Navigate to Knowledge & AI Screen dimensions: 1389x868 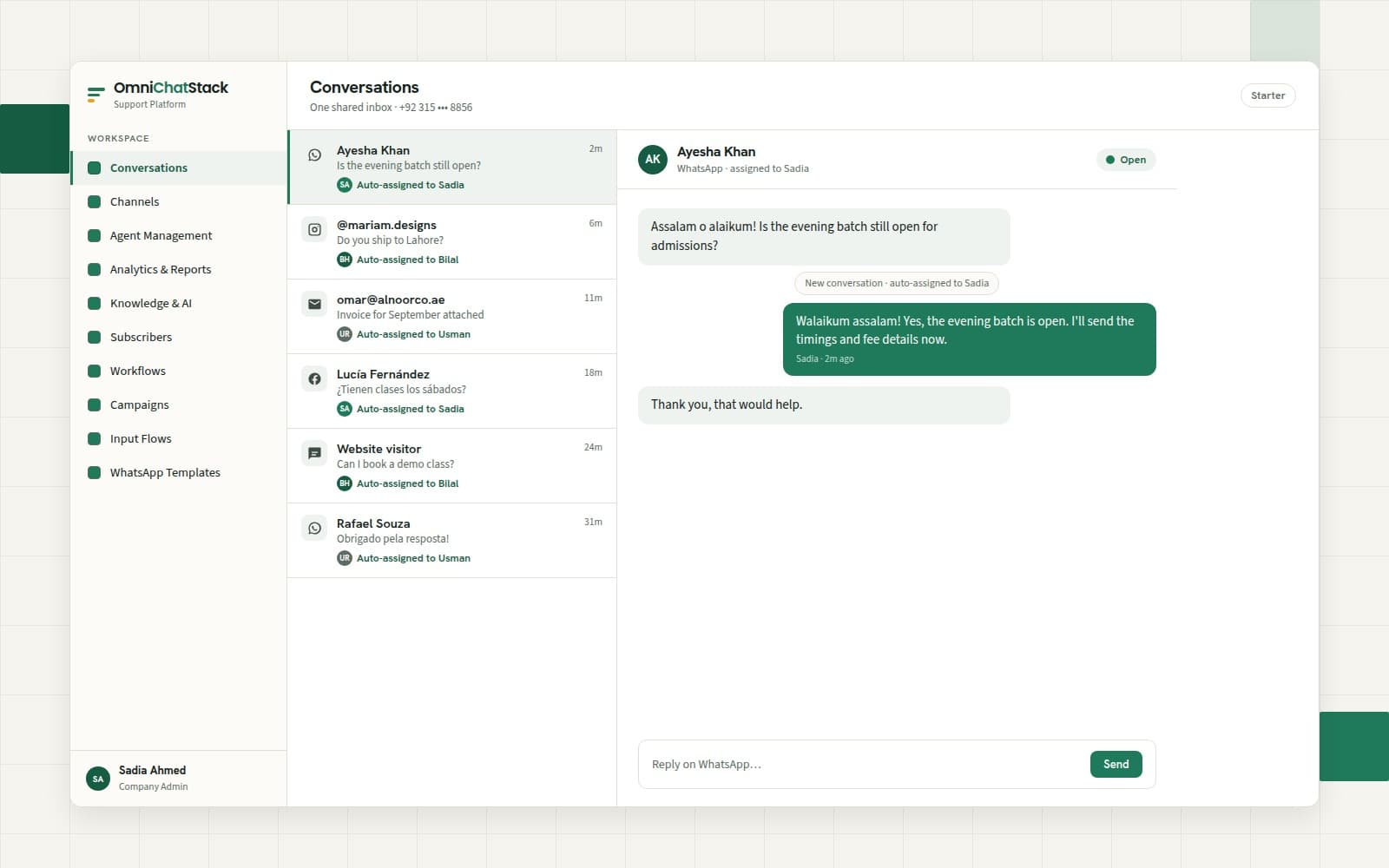point(179,303)
